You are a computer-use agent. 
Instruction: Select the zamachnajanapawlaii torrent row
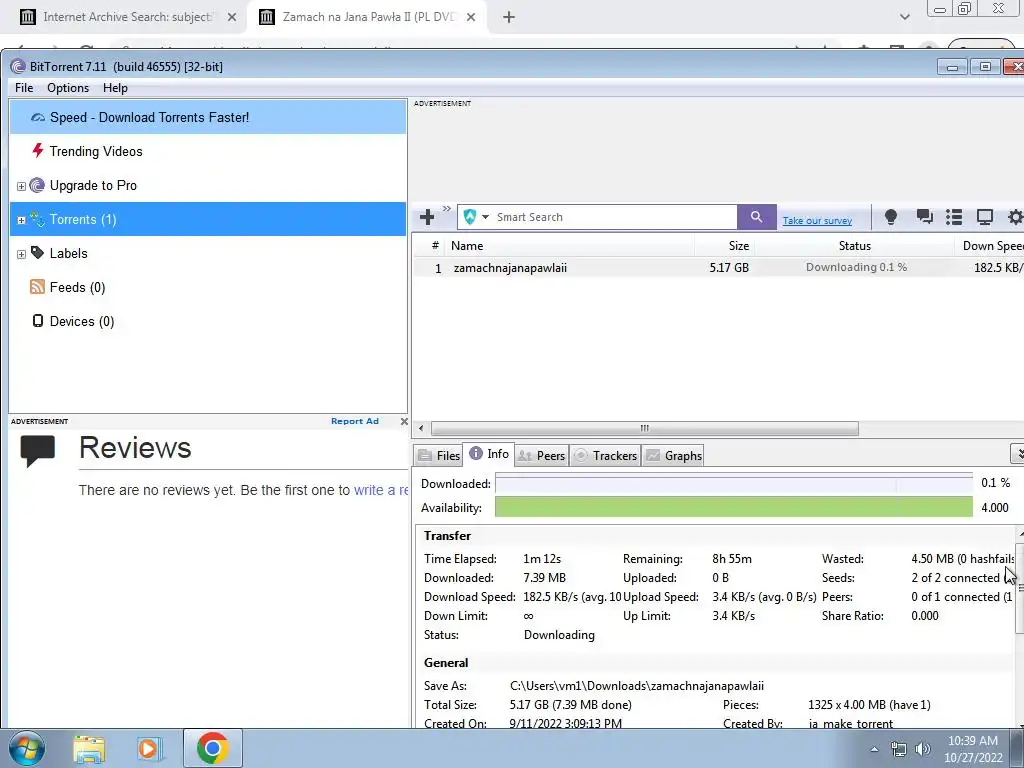(718, 268)
